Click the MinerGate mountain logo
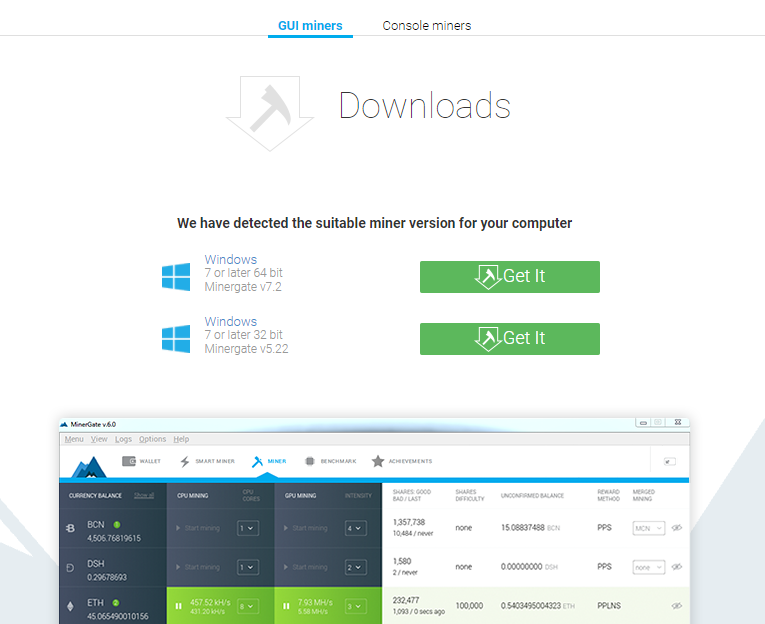This screenshot has height=624, width=765. pyautogui.click(x=89, y=467)
